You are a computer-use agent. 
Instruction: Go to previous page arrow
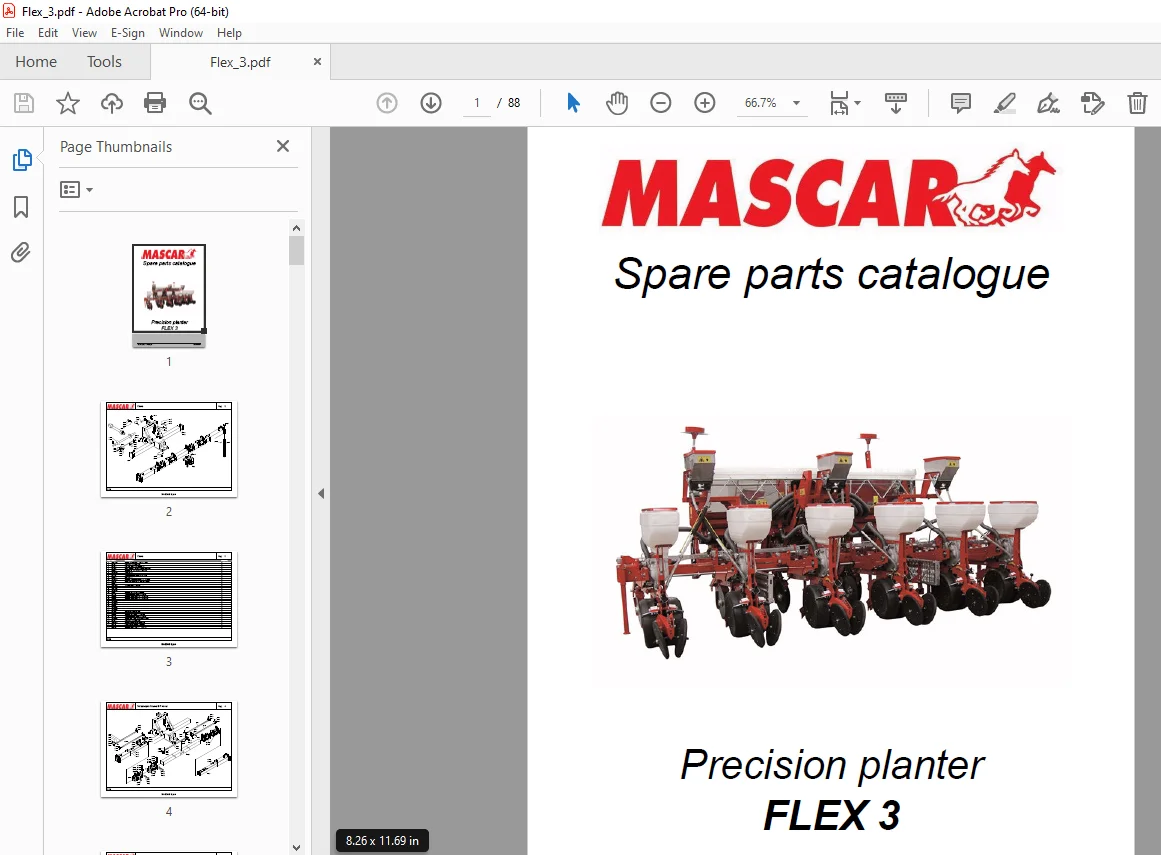tap(387, 103)
